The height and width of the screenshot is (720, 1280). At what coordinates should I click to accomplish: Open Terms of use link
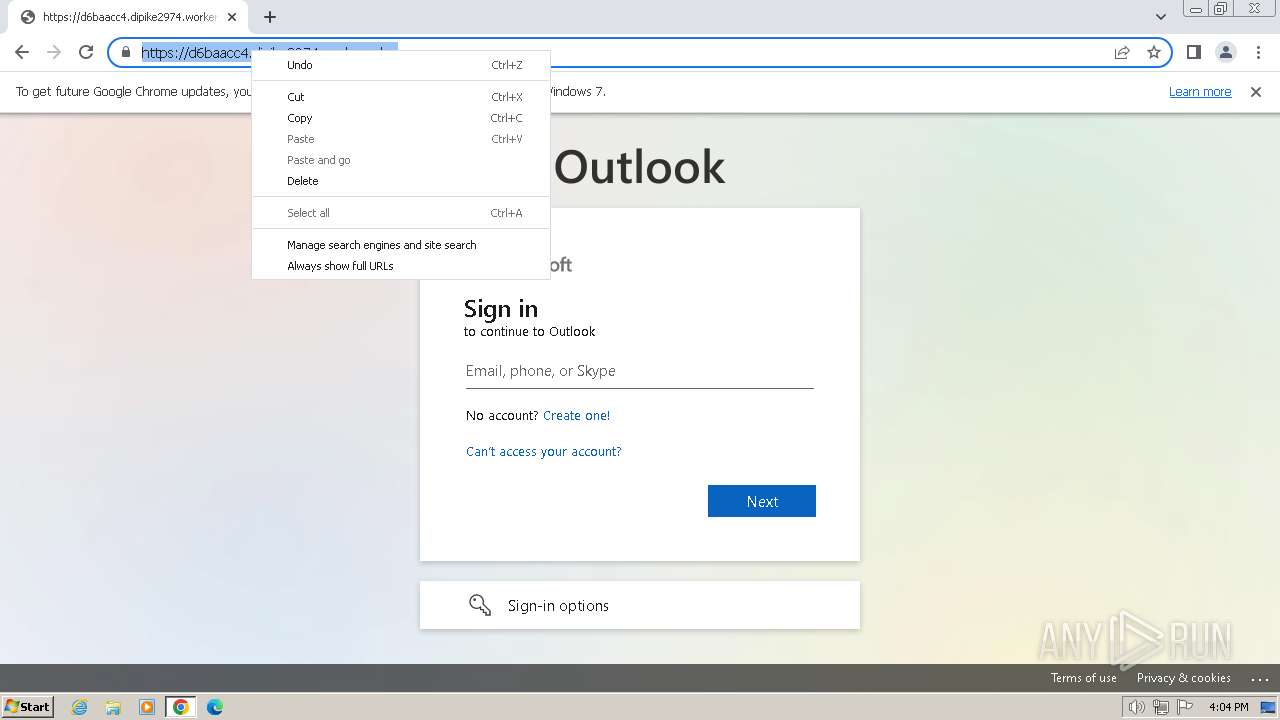click(1083, 678)
